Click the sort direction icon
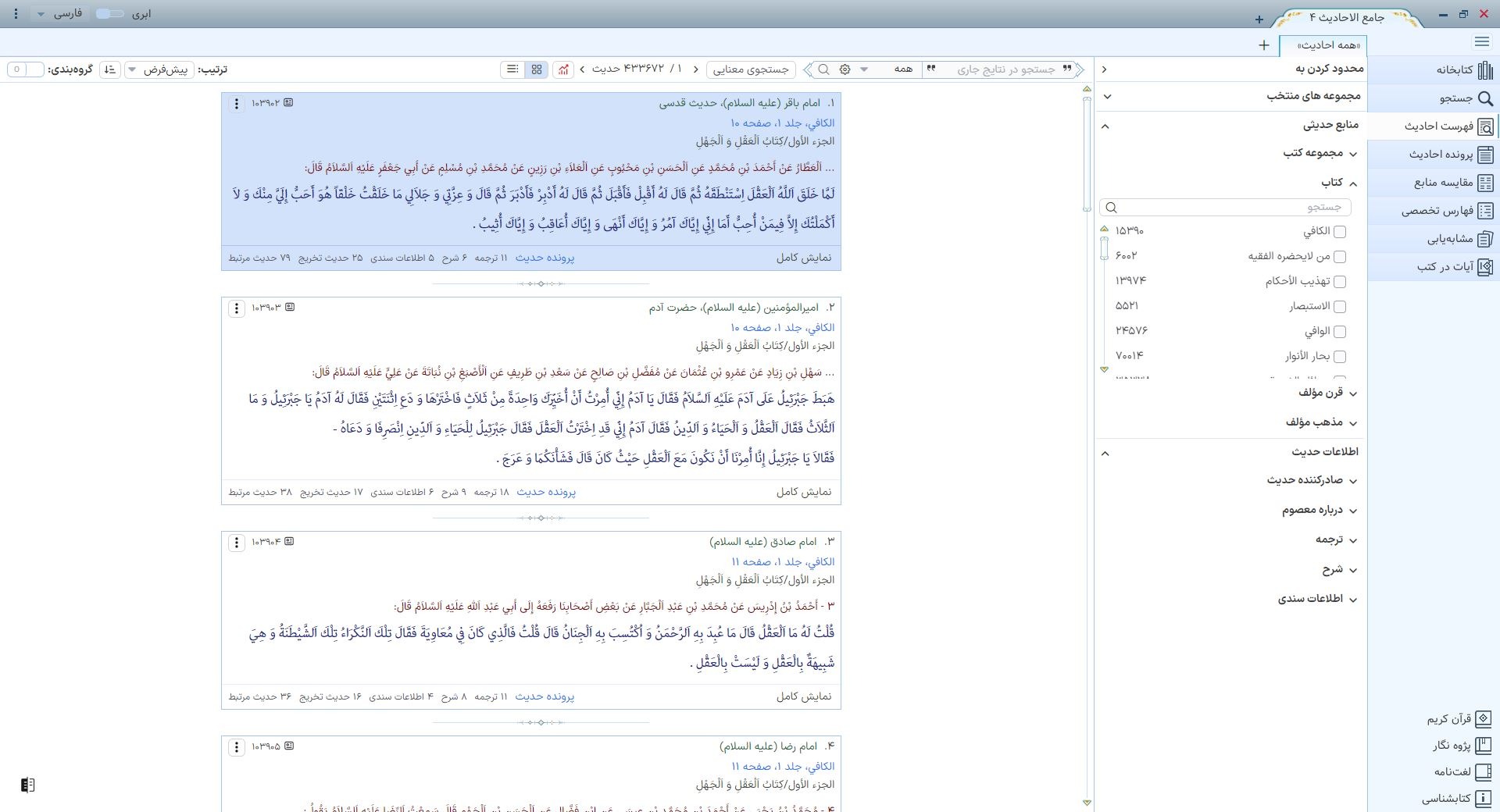 coord(110,69)
